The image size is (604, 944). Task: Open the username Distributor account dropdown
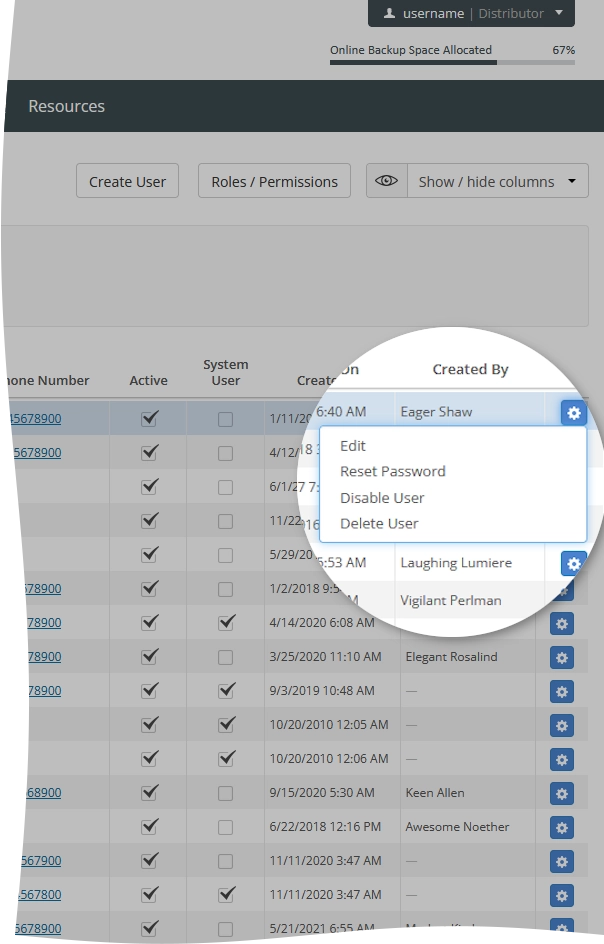point(472,13)
